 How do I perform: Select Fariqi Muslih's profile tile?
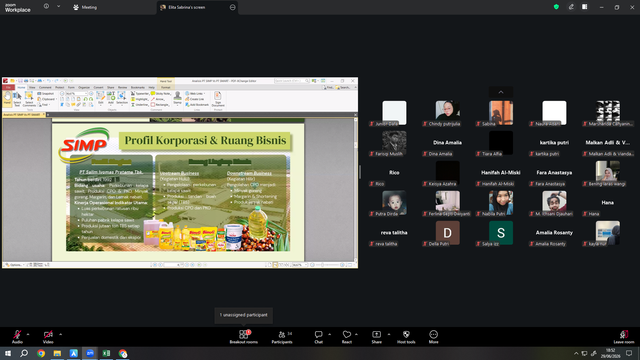(x=394, y=143)
